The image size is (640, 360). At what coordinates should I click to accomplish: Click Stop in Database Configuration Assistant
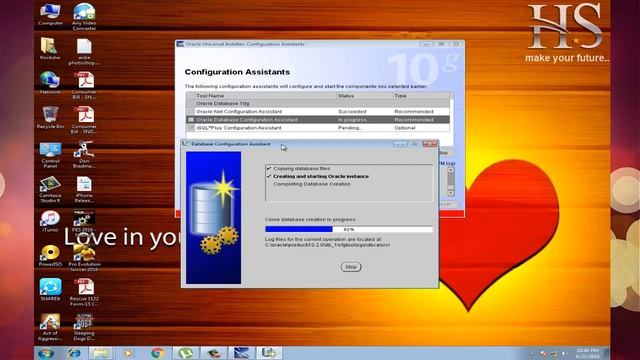point(351,267)
